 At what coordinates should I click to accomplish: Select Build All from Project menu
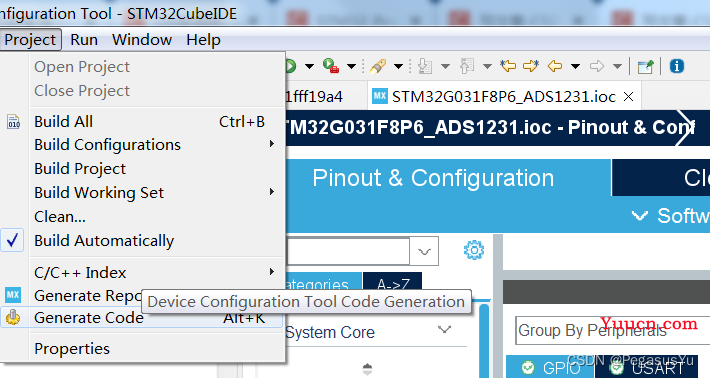click(143, 121)
